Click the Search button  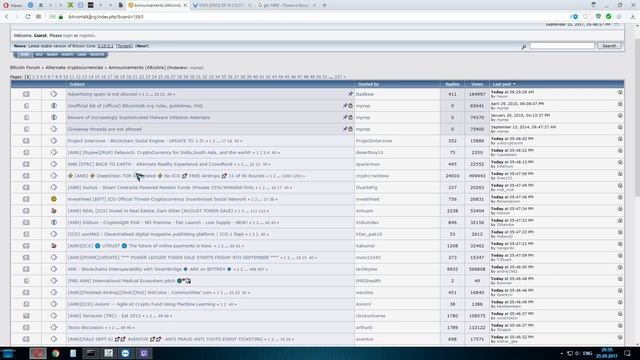click(x=609, y=46)
